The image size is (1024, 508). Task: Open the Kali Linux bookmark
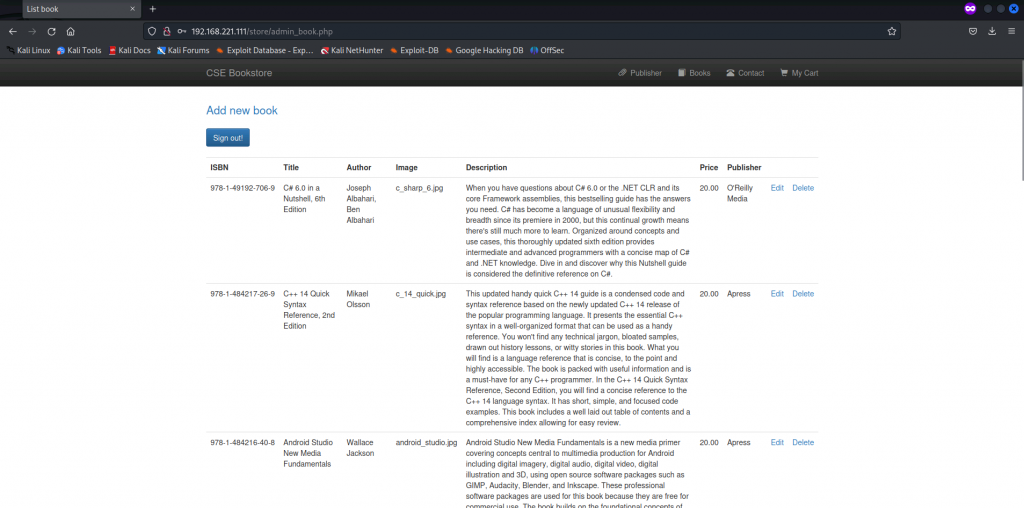(x=29, y=50)
